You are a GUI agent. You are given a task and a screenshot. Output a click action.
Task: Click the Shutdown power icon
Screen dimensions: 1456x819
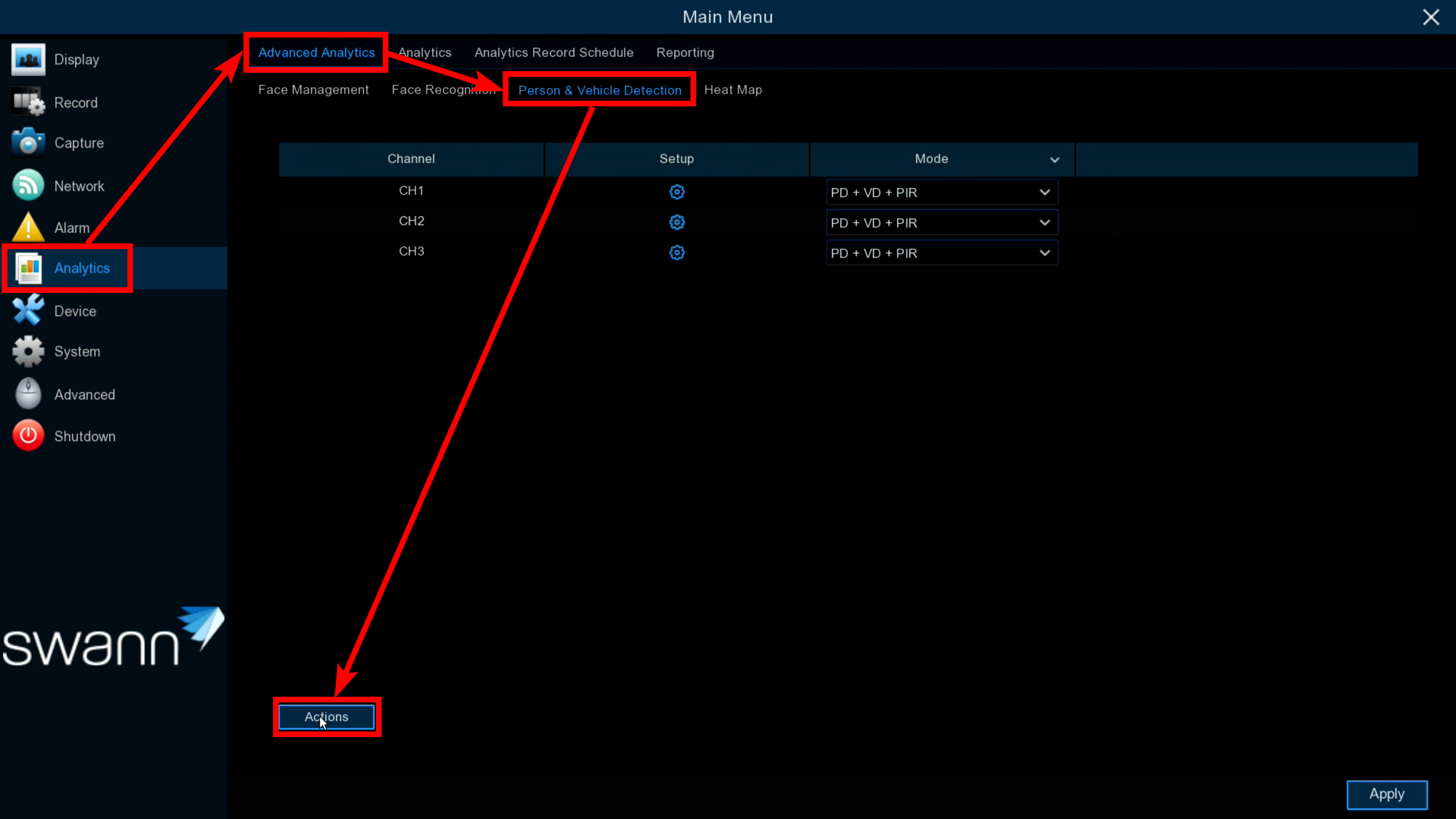pyautogui.click(x=28, y=436)
